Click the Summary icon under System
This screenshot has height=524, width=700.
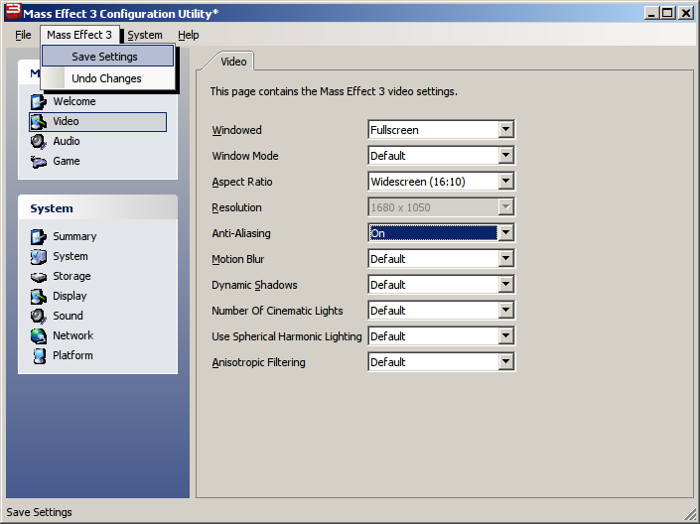point(38,237)
